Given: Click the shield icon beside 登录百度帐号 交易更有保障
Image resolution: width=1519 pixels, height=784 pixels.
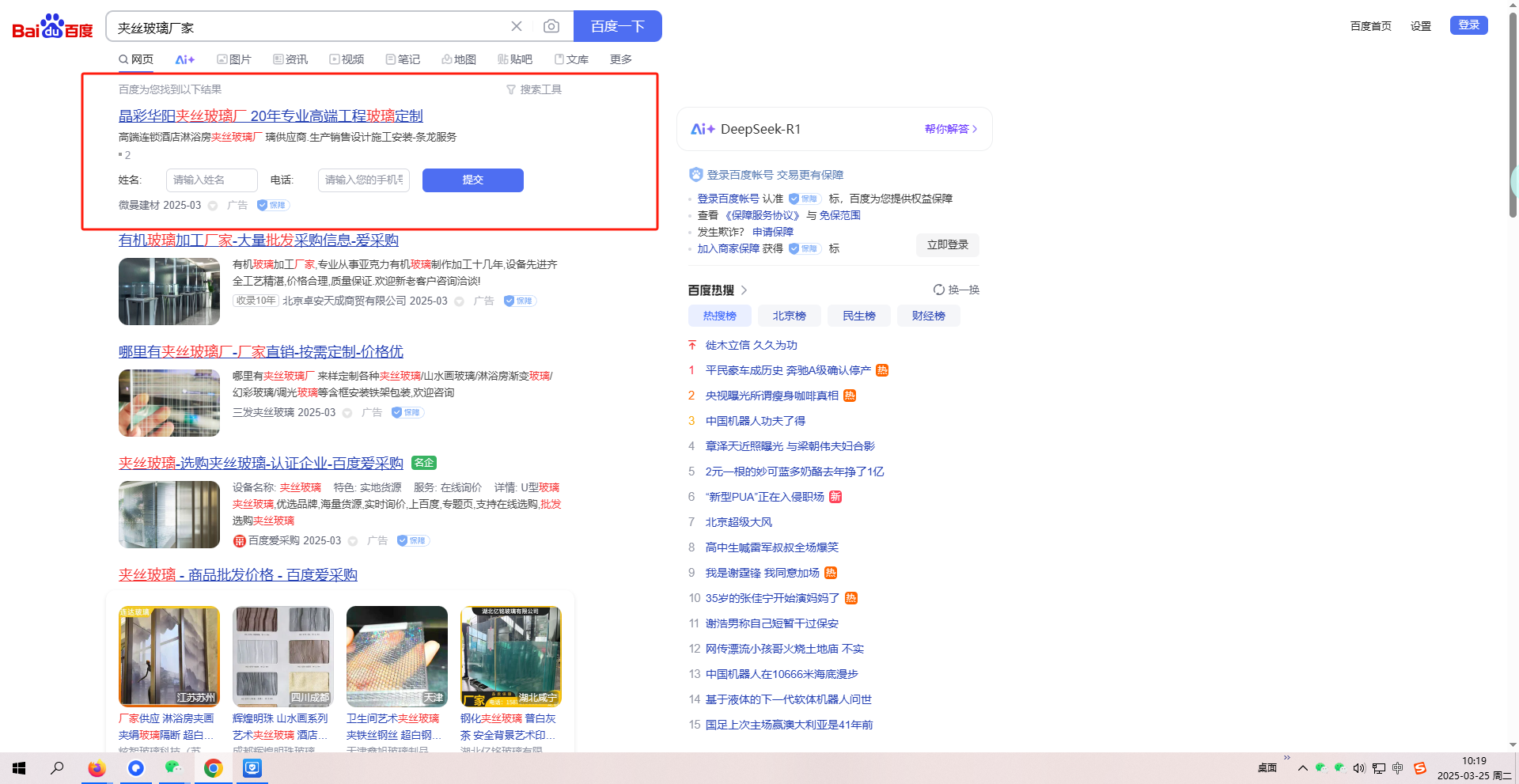Looking at the screenshot, I should click(x=695, y=175).
